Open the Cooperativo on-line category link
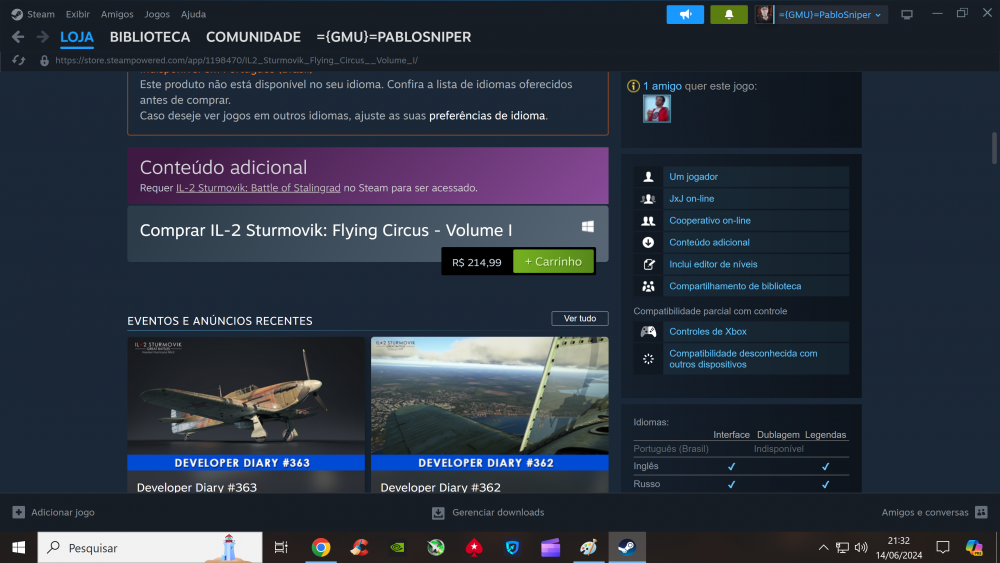The image size is (1000, 563). (x=710, y=221)
